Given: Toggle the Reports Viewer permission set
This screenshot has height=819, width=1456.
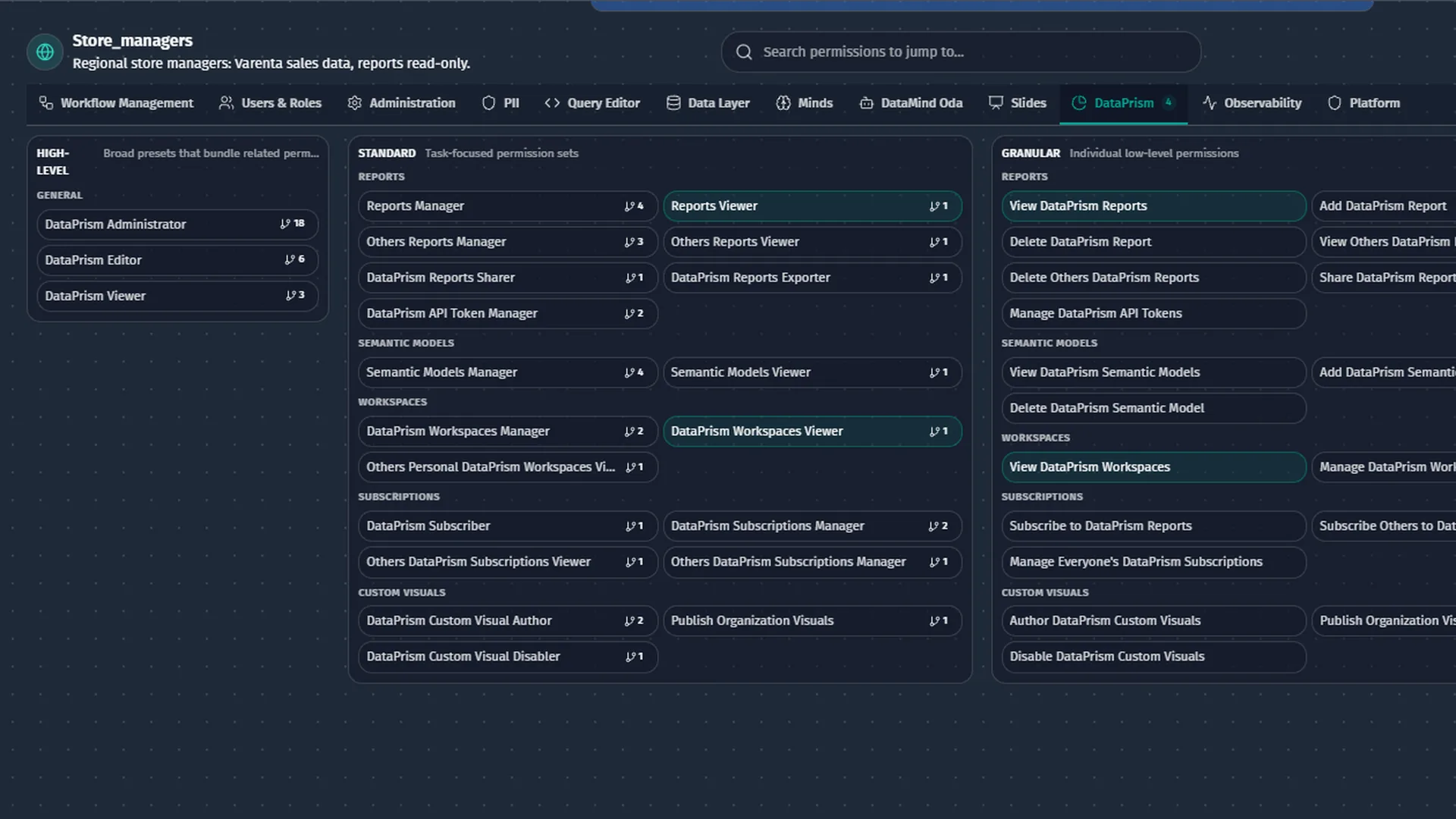Looking at the screenshot, I should coord(812,206).
